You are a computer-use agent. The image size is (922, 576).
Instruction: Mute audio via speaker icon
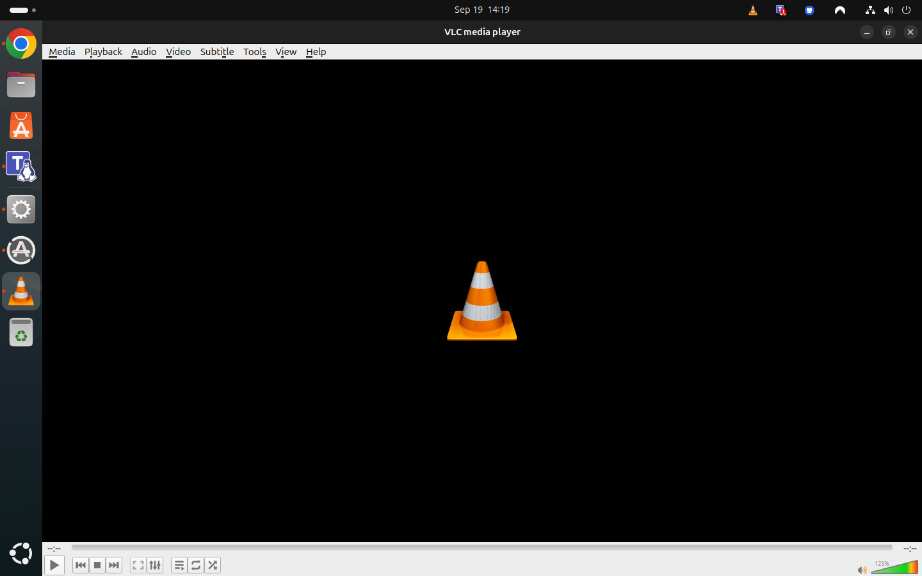pos(862,570)
